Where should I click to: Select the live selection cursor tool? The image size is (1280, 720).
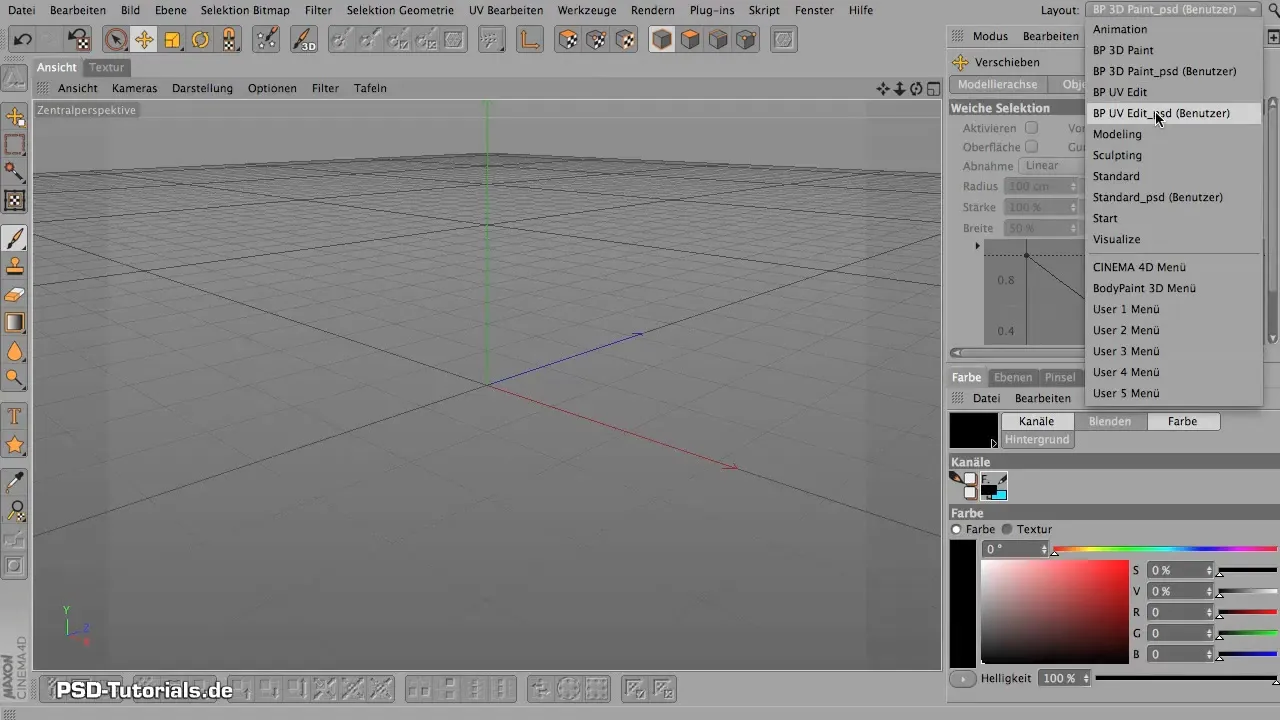[x=116, y=40]
